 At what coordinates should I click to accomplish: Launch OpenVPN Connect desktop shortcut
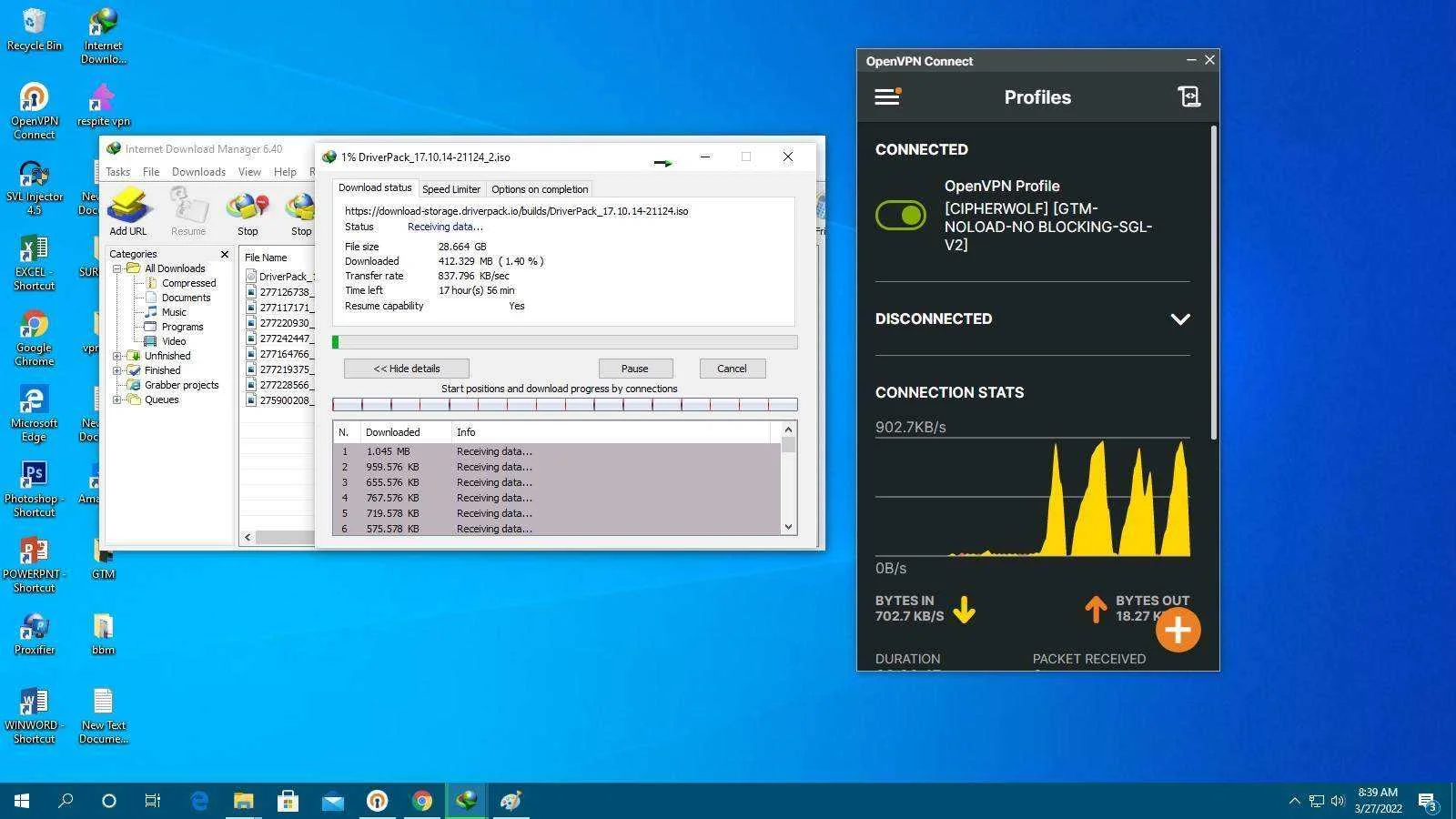click(34, 111)
